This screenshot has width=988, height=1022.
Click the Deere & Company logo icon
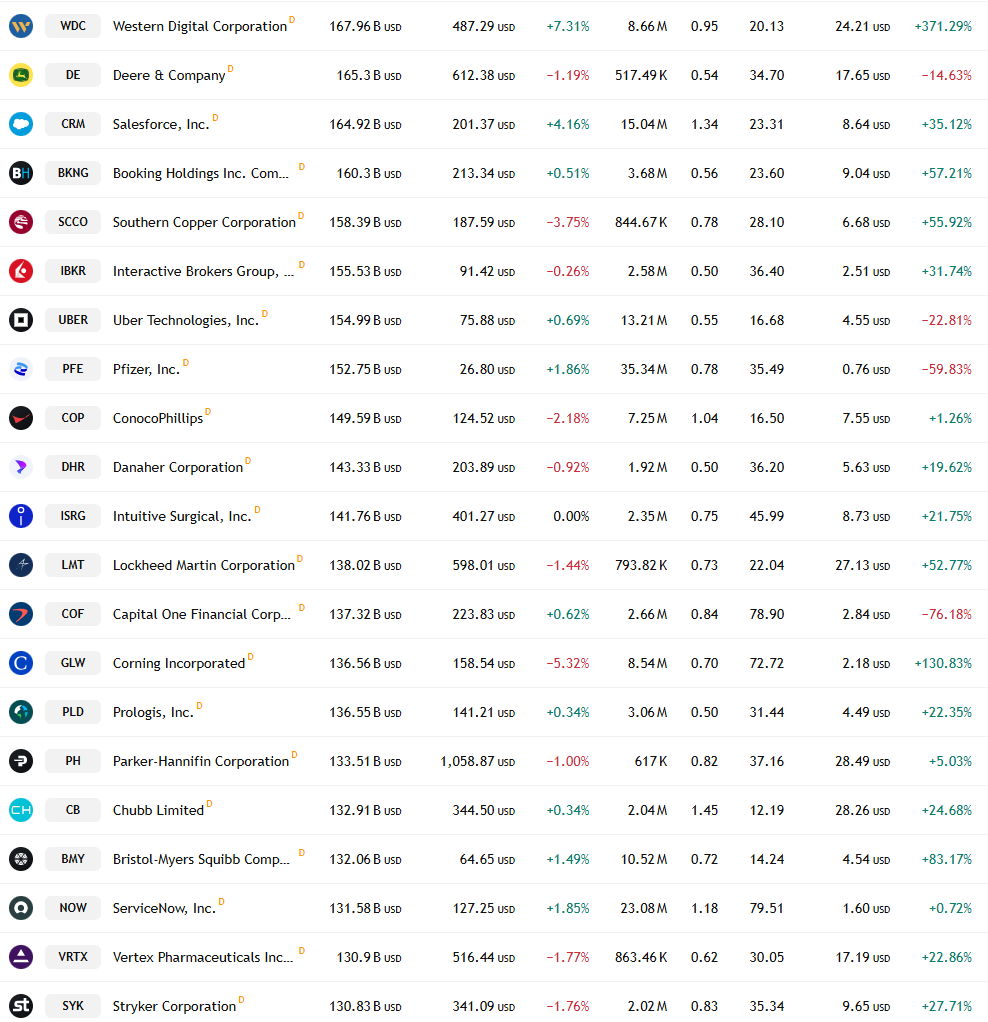tap(21, 75)
